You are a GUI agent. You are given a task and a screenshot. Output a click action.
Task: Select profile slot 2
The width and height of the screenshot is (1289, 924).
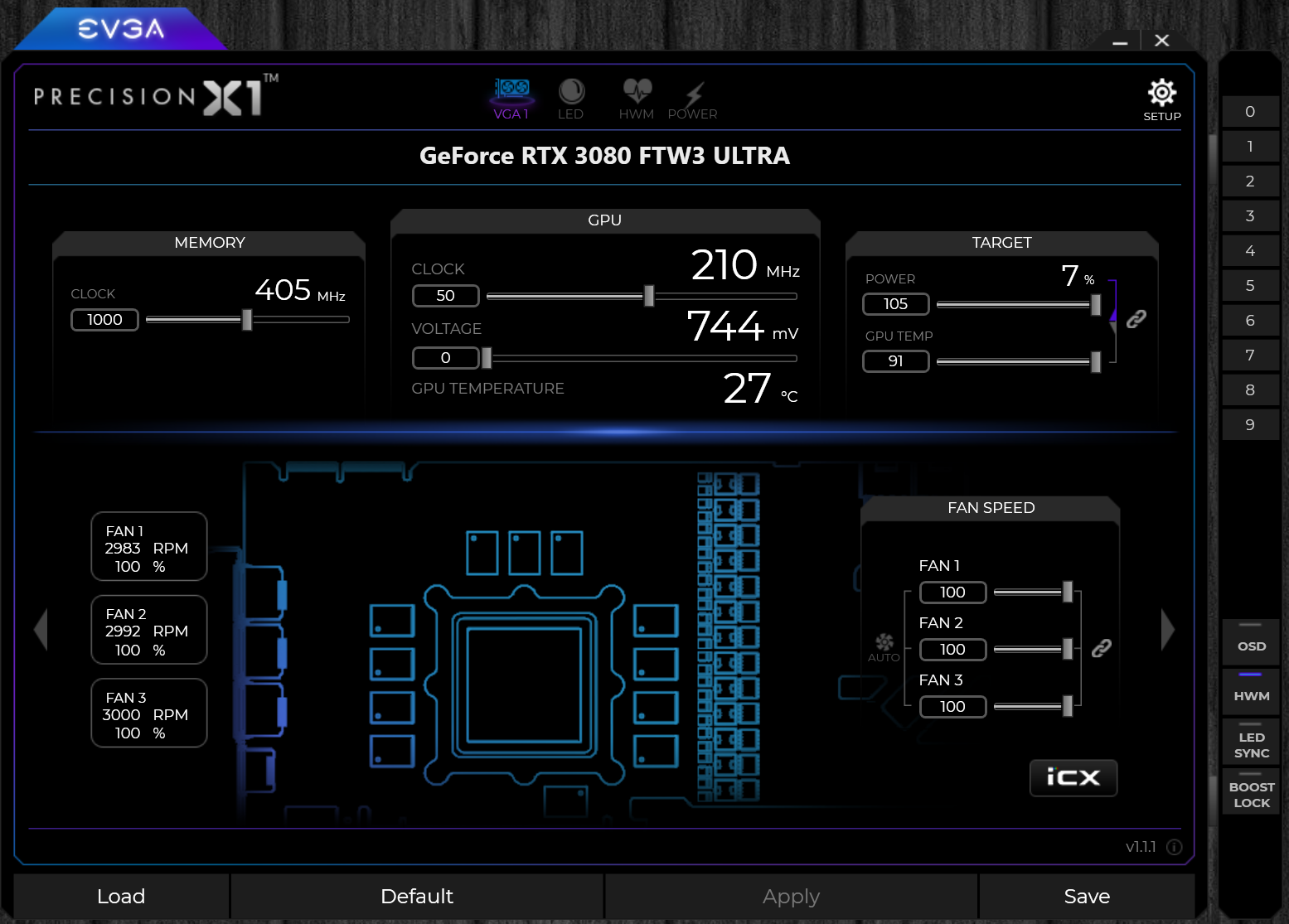1250,181
